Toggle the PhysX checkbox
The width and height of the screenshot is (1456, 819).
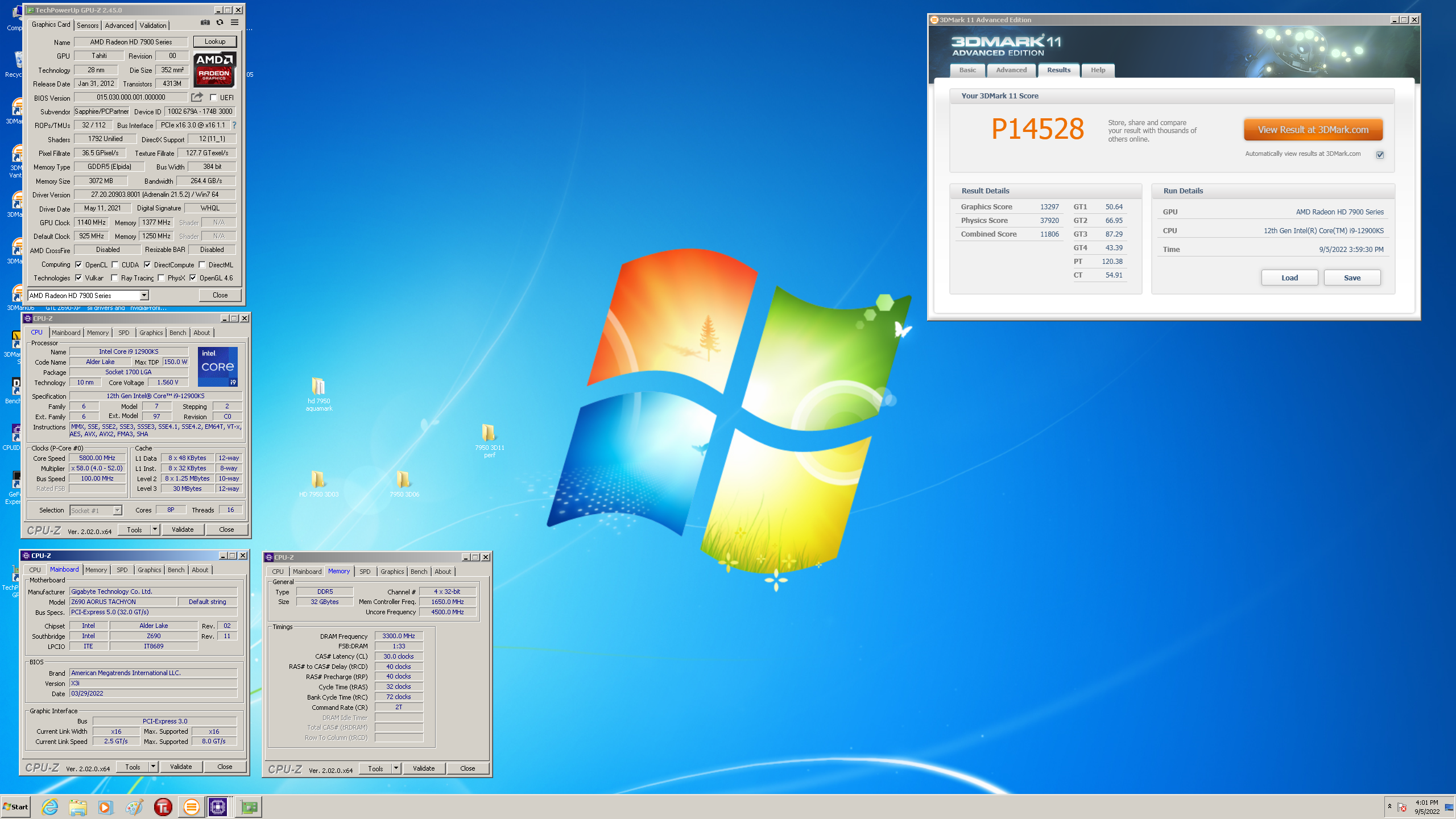click(161, 278)
